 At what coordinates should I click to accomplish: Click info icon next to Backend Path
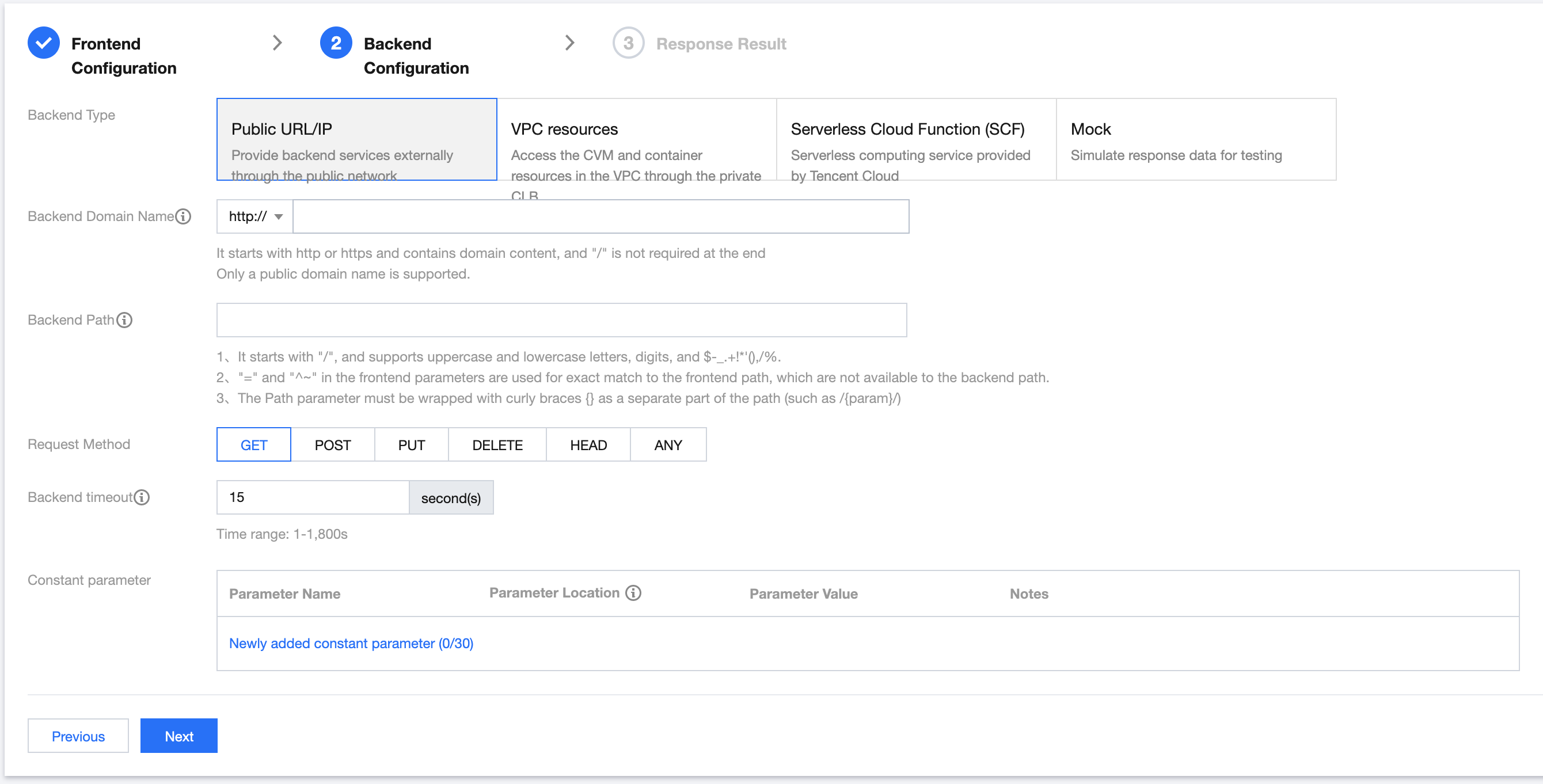point(124,320)
